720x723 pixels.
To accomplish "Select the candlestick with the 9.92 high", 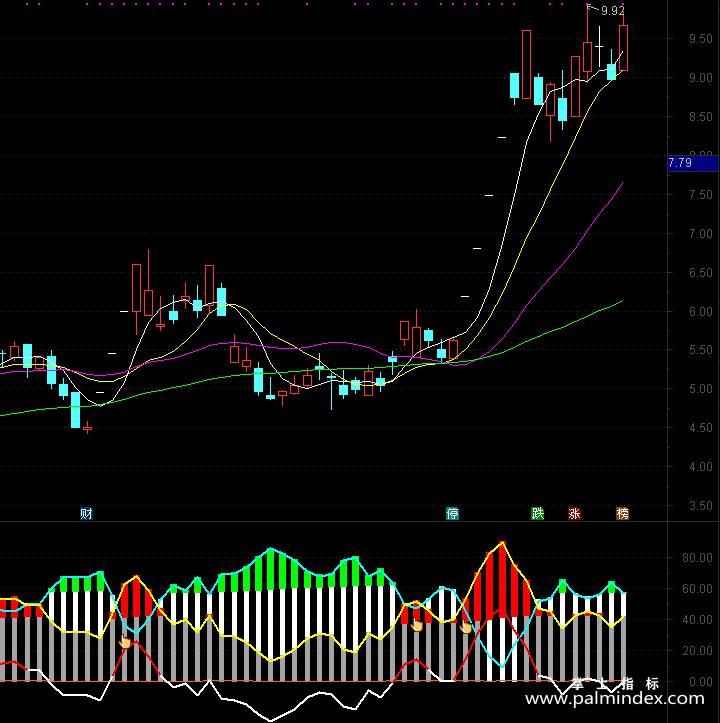I will (x=587, y=57).
